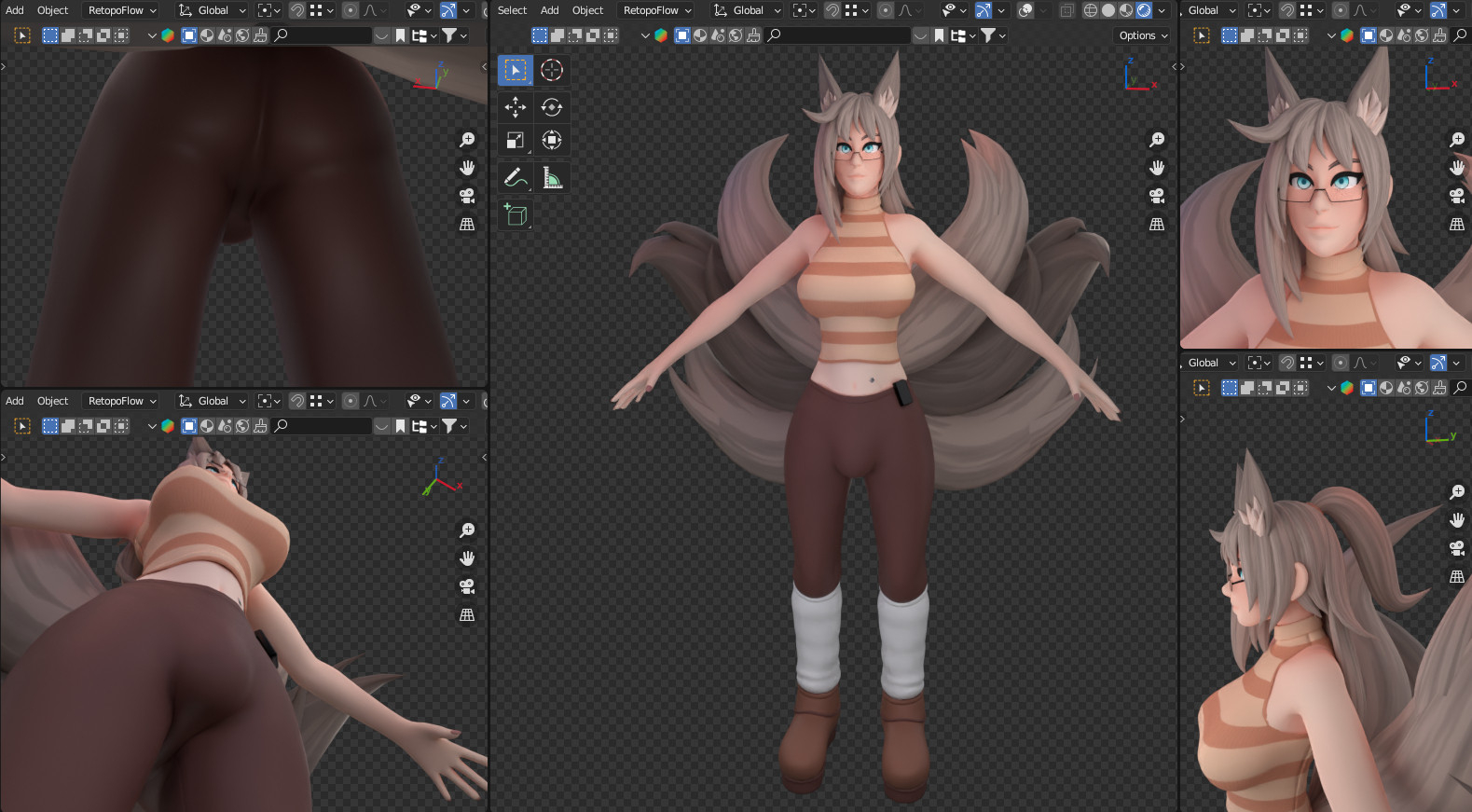Toggle show gizmo in center viewport header
Viewport: 1472px width, 812px height.
coord(983,10)
